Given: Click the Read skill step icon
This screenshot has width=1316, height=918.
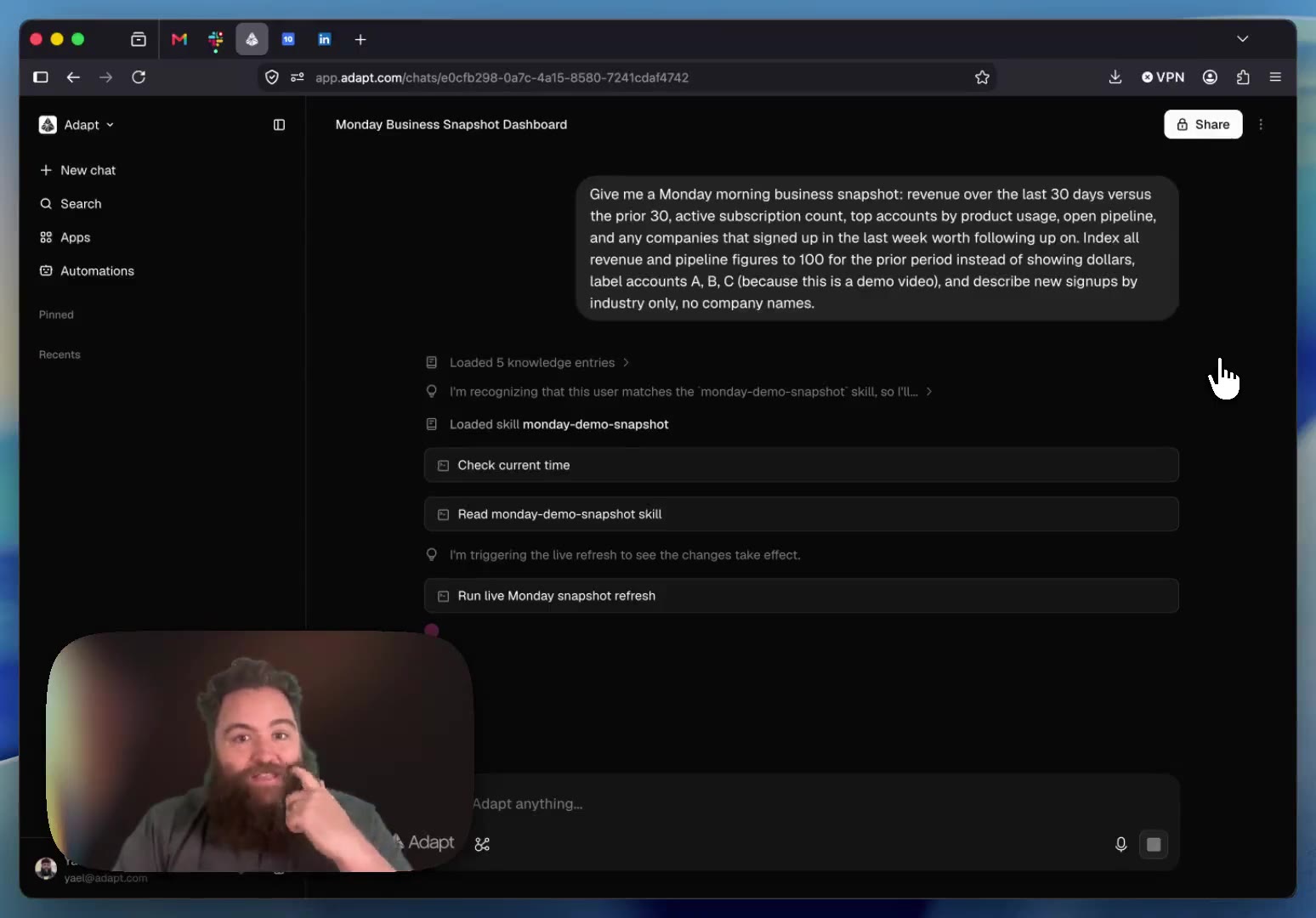Looking at the screenshot, I should pos(443,514).
